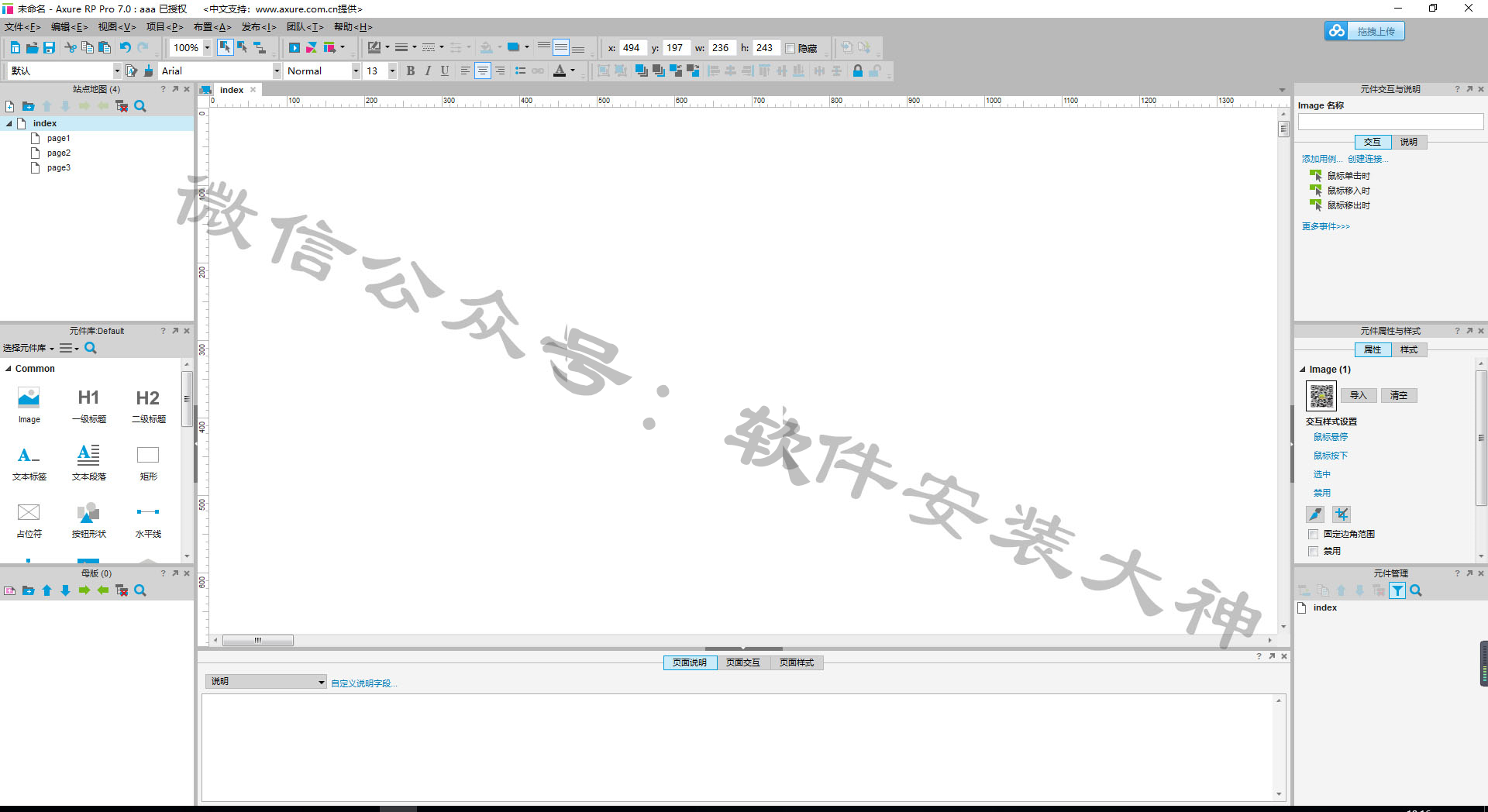This screenshot has height=812, width=1488.
Task: Toggle right text alignment
Action: [x=500, y=71]
